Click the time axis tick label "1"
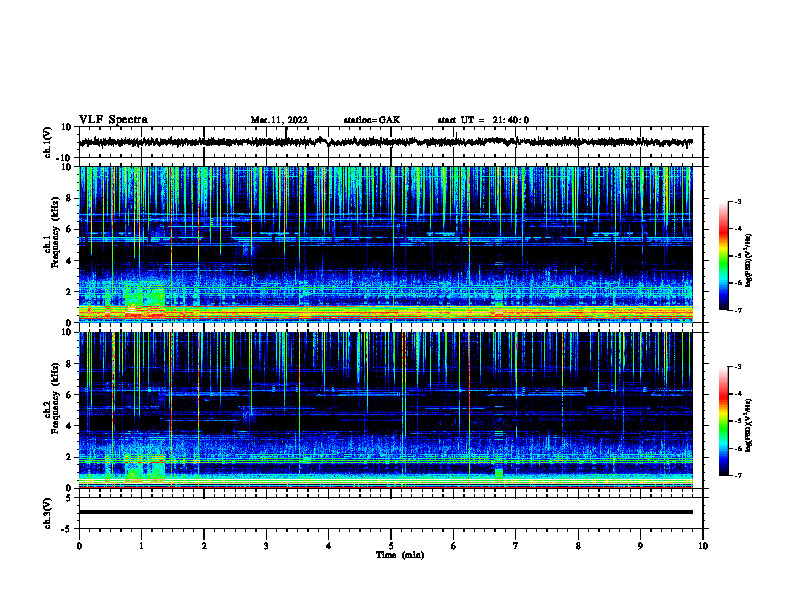The height and width of the screenshot is (612, 792). coord(141,546)
